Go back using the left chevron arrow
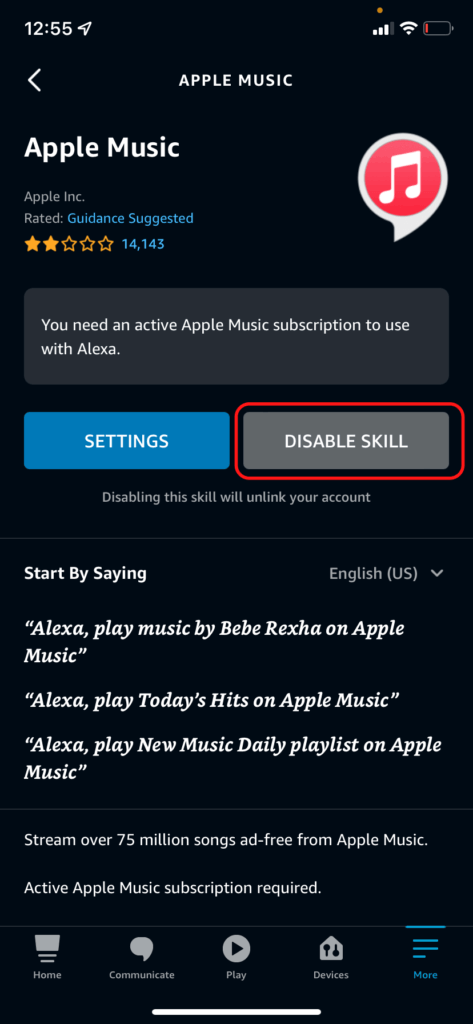The image size is (473, 1024). point(34,80)
